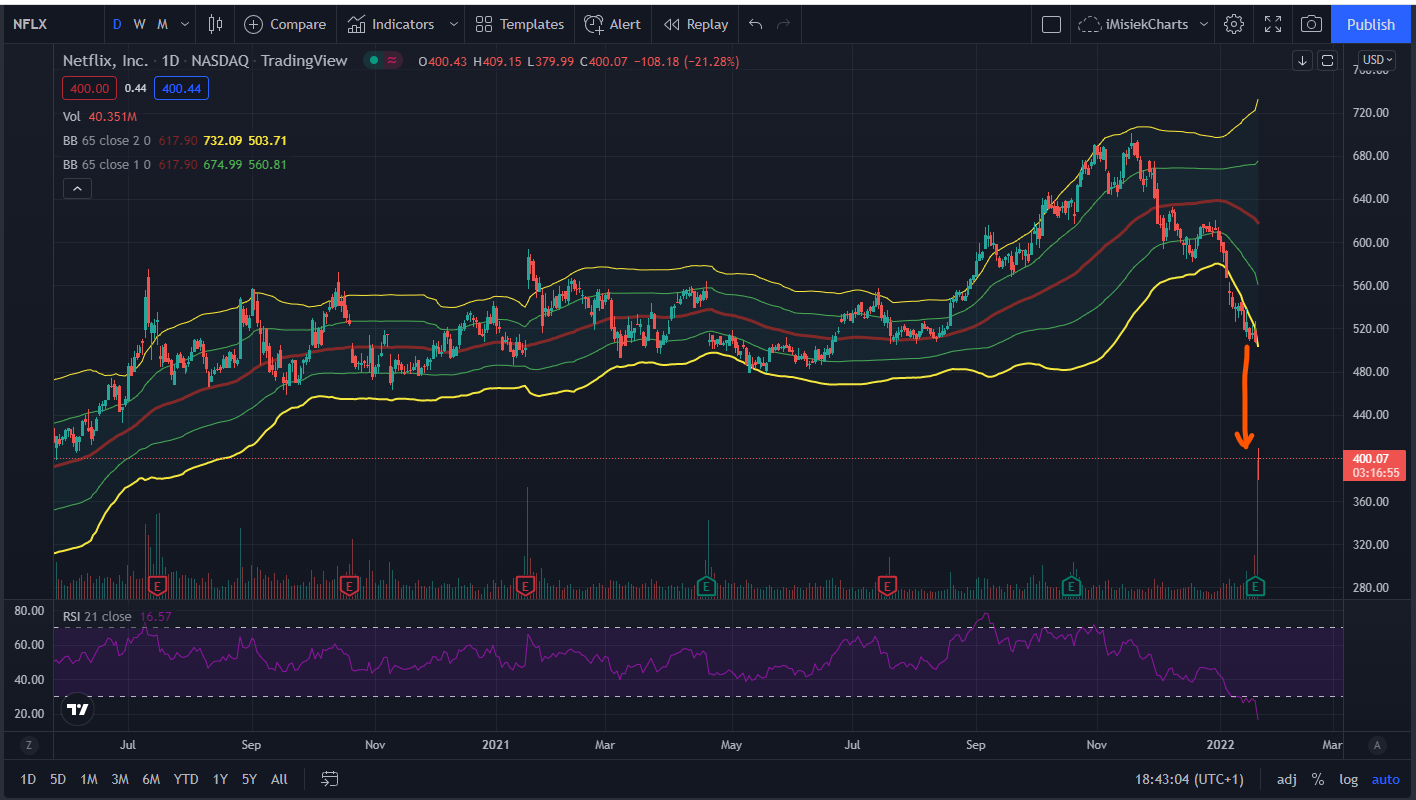The image size is (1416, 800).
Task: Open chart settings gear
Action: (x=1234, y=24)
